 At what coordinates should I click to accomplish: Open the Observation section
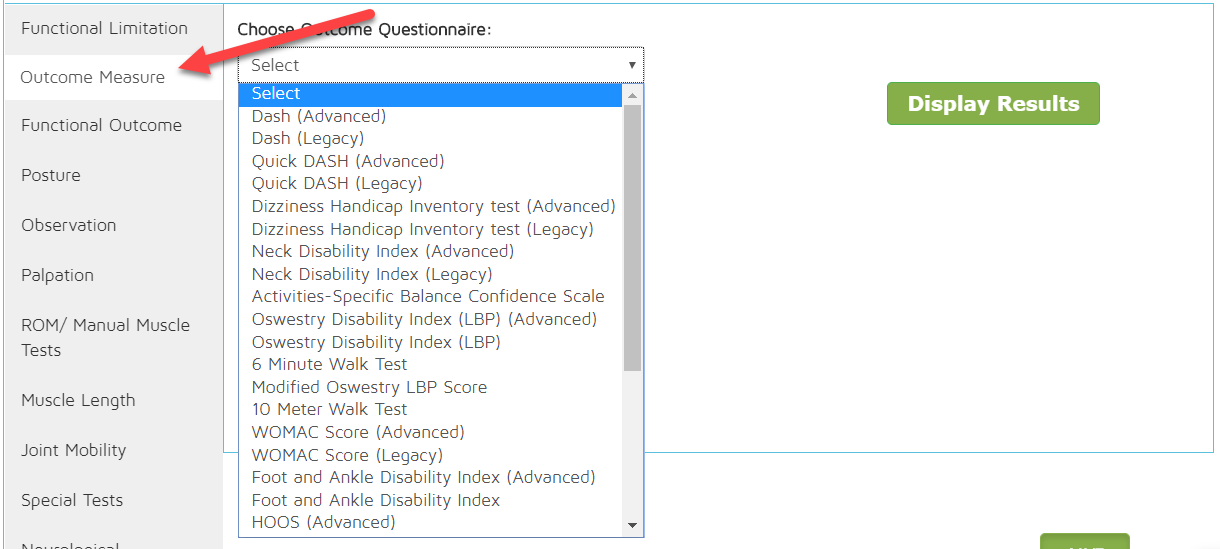(69, 225)
